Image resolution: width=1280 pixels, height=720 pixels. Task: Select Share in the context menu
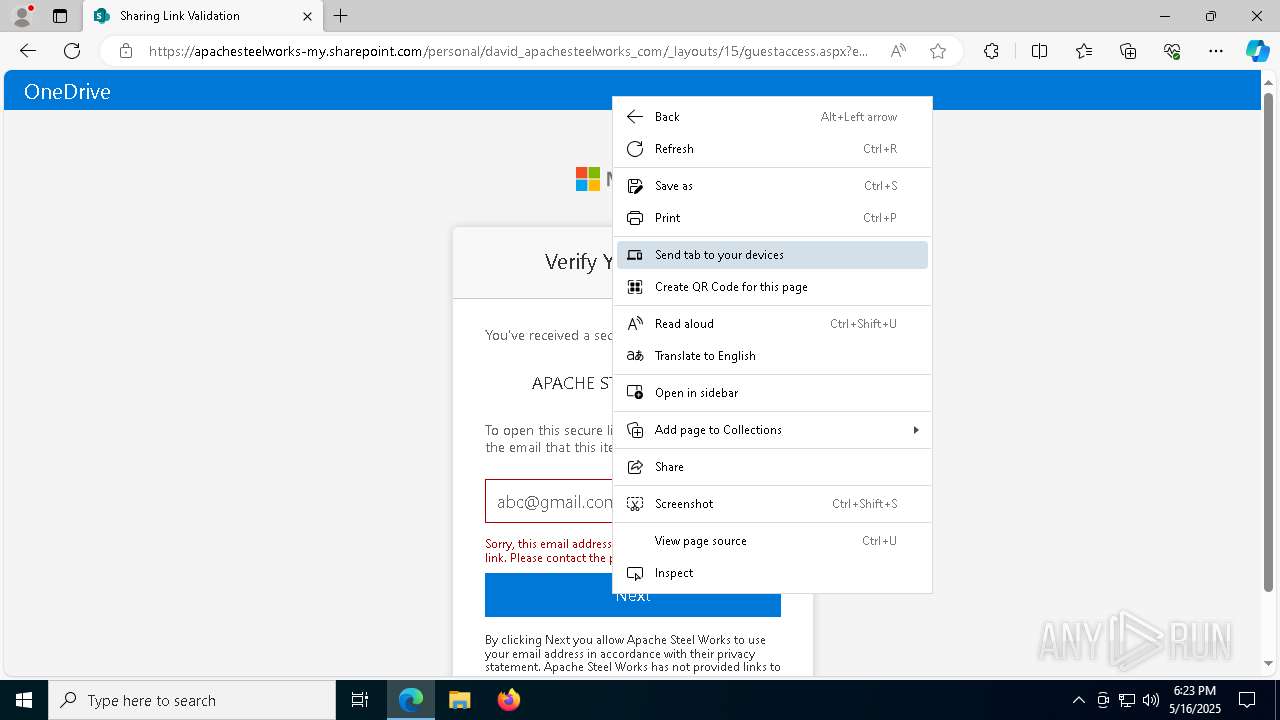point(772,467)
